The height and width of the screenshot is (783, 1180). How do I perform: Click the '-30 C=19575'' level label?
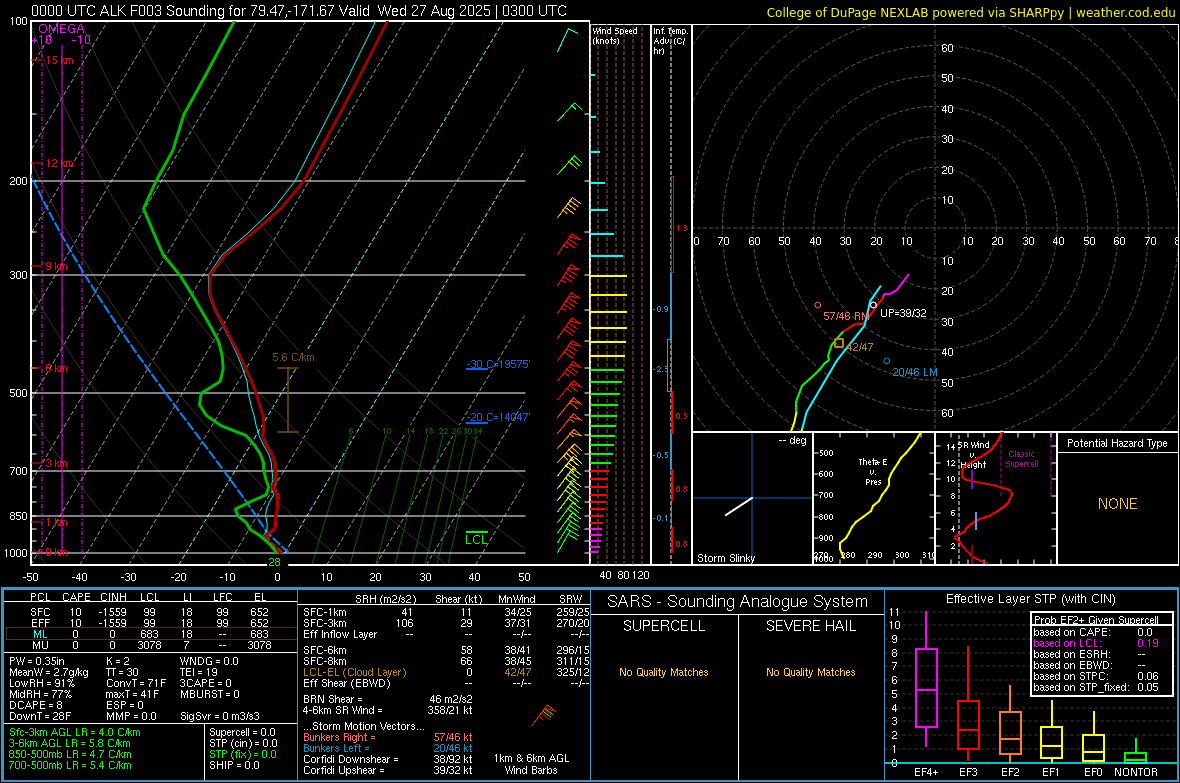point(498,364)
